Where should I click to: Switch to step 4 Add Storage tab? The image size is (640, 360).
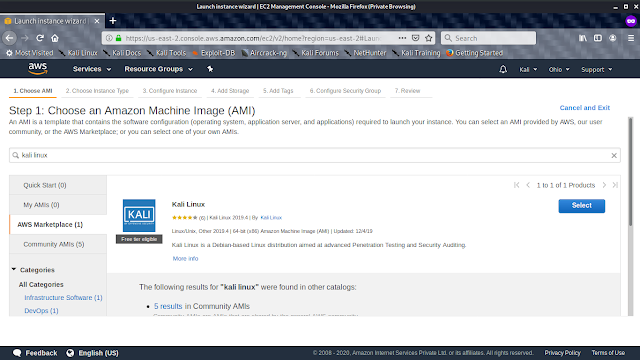(x=230, y=91)
